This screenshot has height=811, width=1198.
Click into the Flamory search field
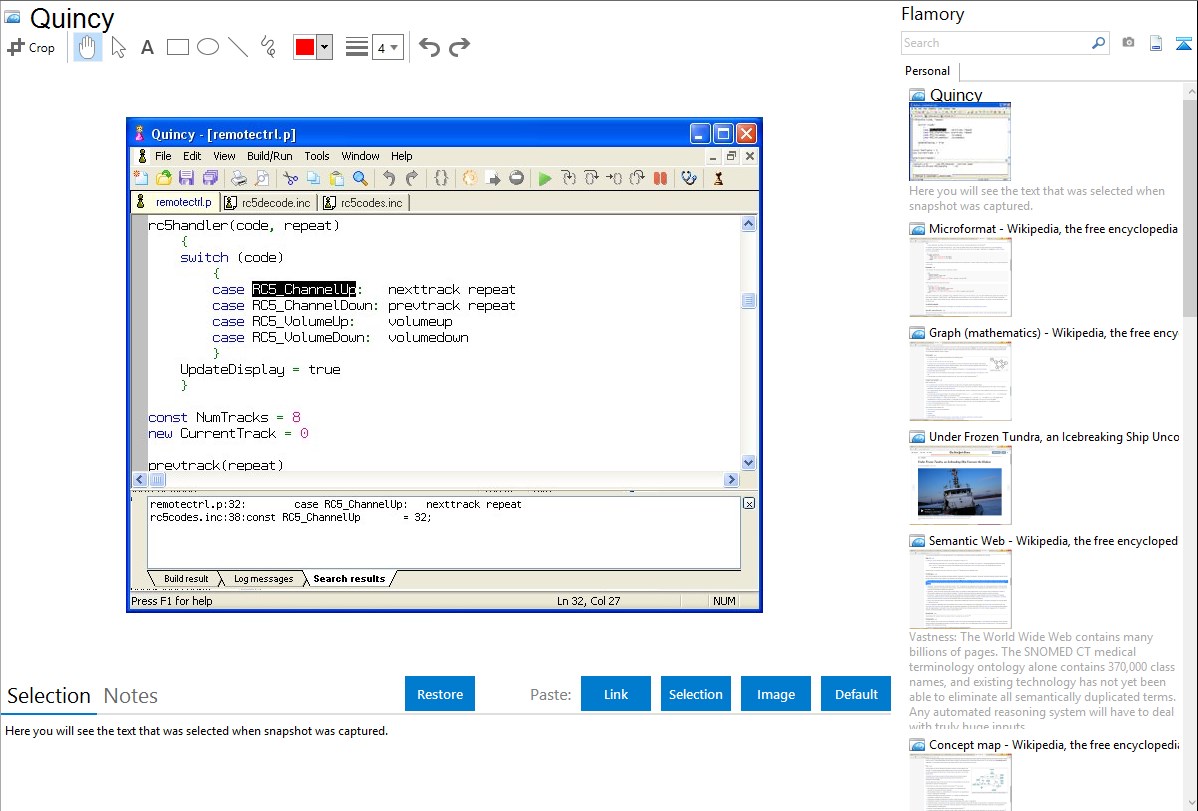(x=996, y=43)
